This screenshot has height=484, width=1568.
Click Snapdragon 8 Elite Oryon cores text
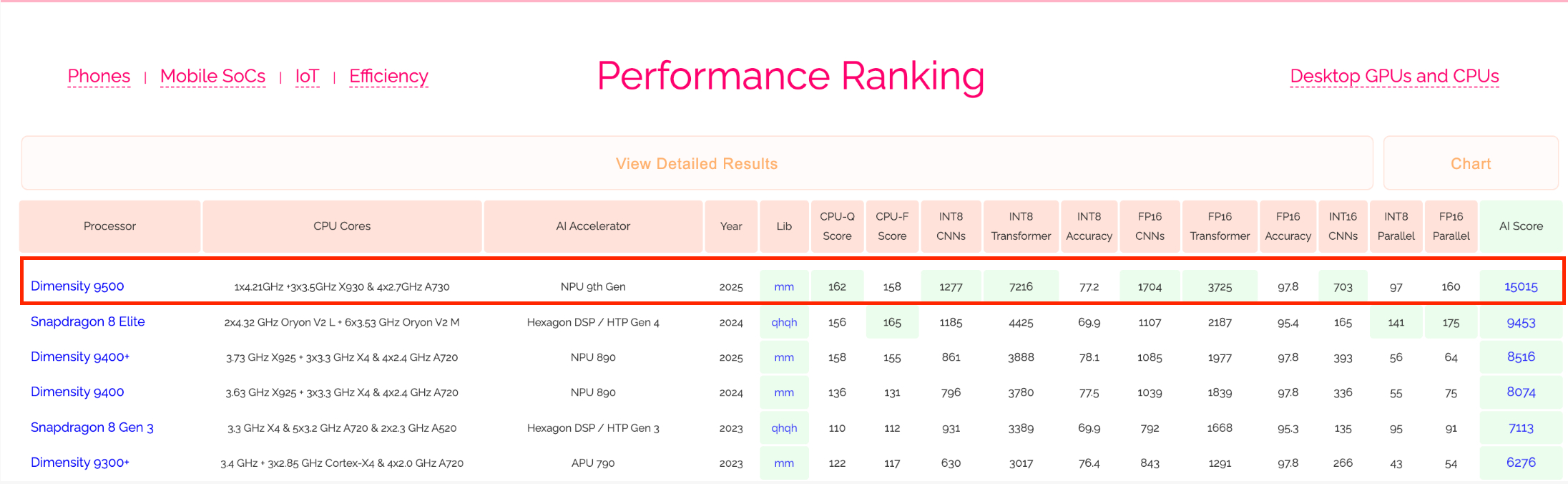coord(342,322)
